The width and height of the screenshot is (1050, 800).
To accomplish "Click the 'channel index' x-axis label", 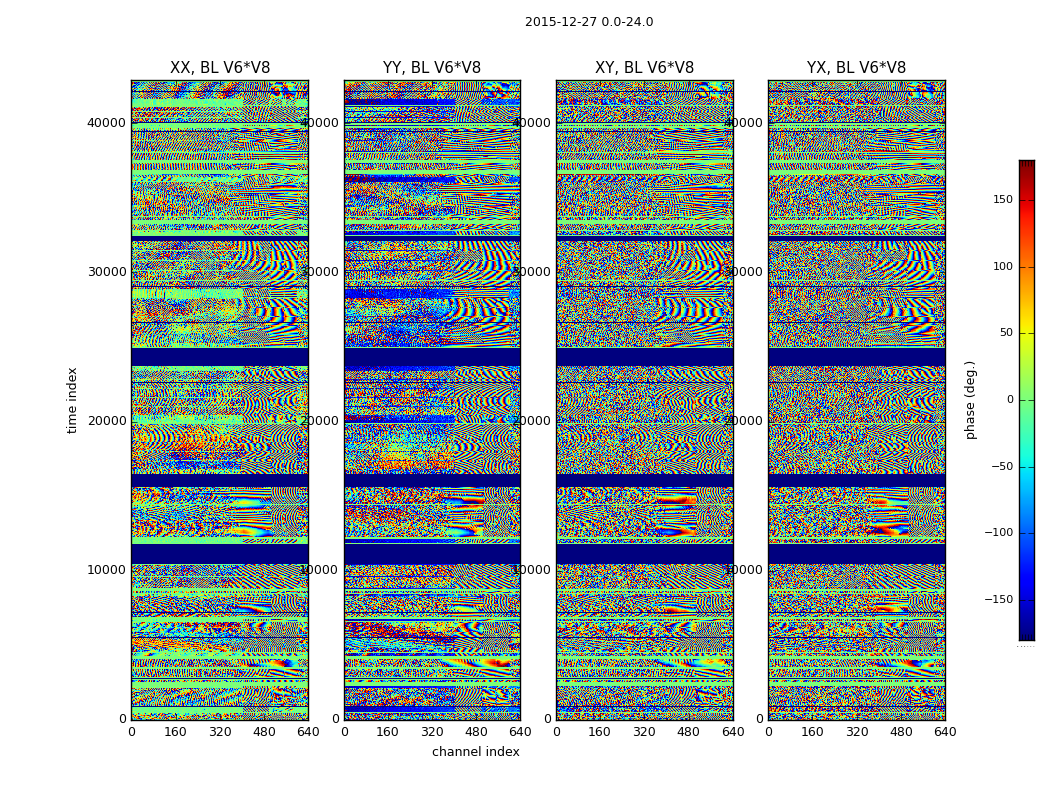I will 475,752.
